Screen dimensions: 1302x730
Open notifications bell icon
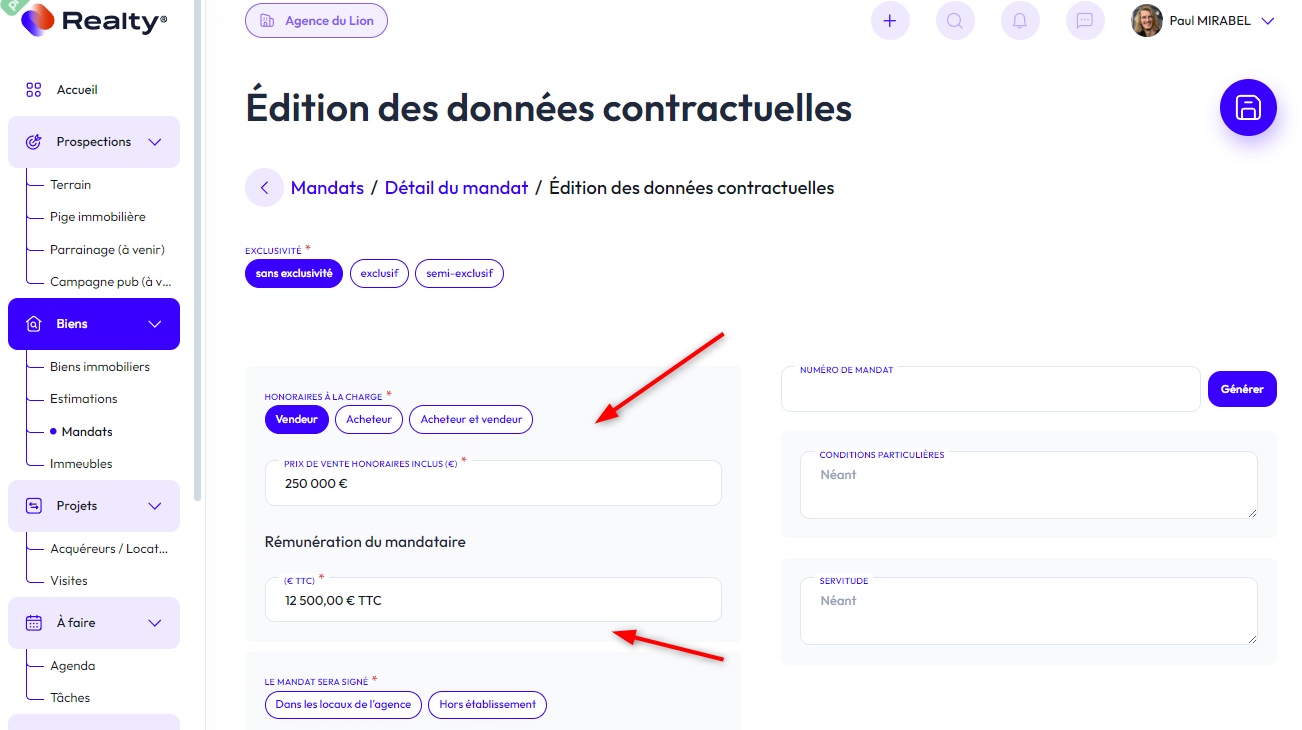[1020, 21]
